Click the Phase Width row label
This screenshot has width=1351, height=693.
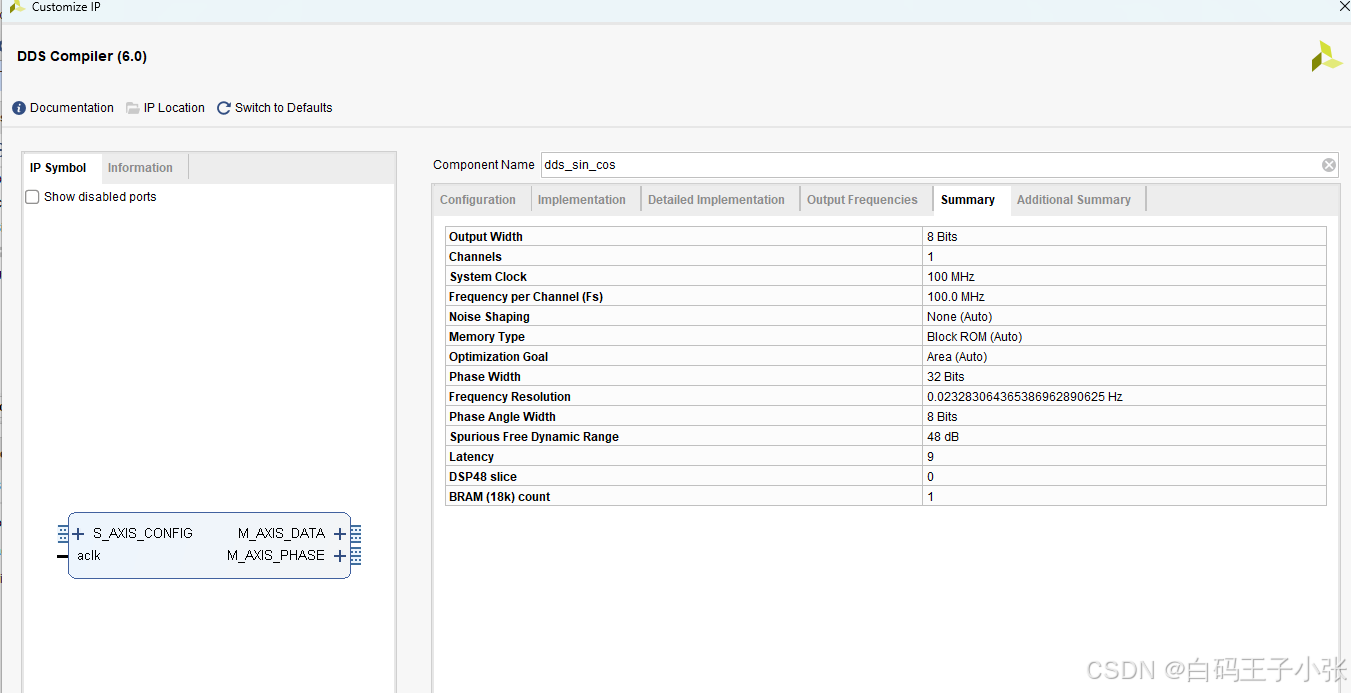tap(485, 377)
